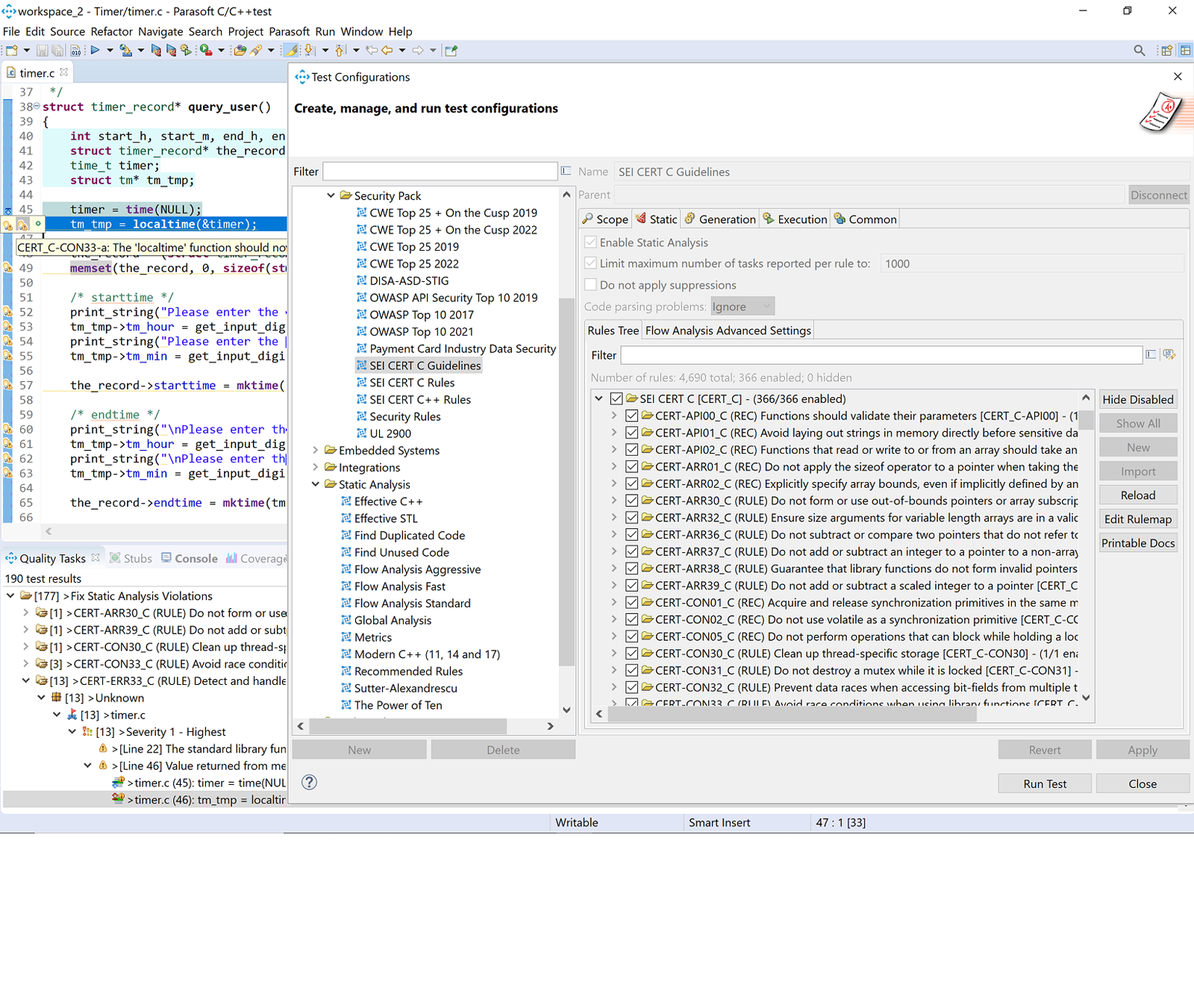Click the rules tree horizontal scrollbar

[x=793, y=713]
